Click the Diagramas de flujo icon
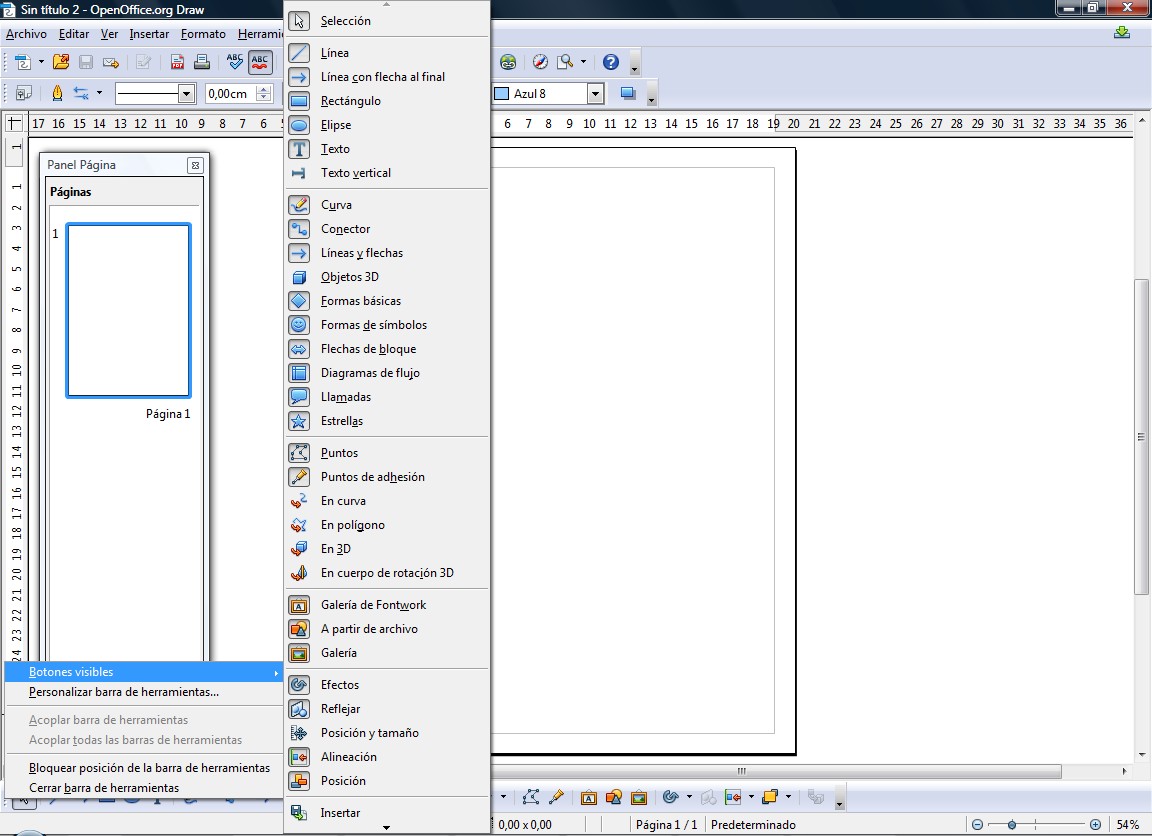The width and height of the screenshot is (1152, 836). (299, 373)
